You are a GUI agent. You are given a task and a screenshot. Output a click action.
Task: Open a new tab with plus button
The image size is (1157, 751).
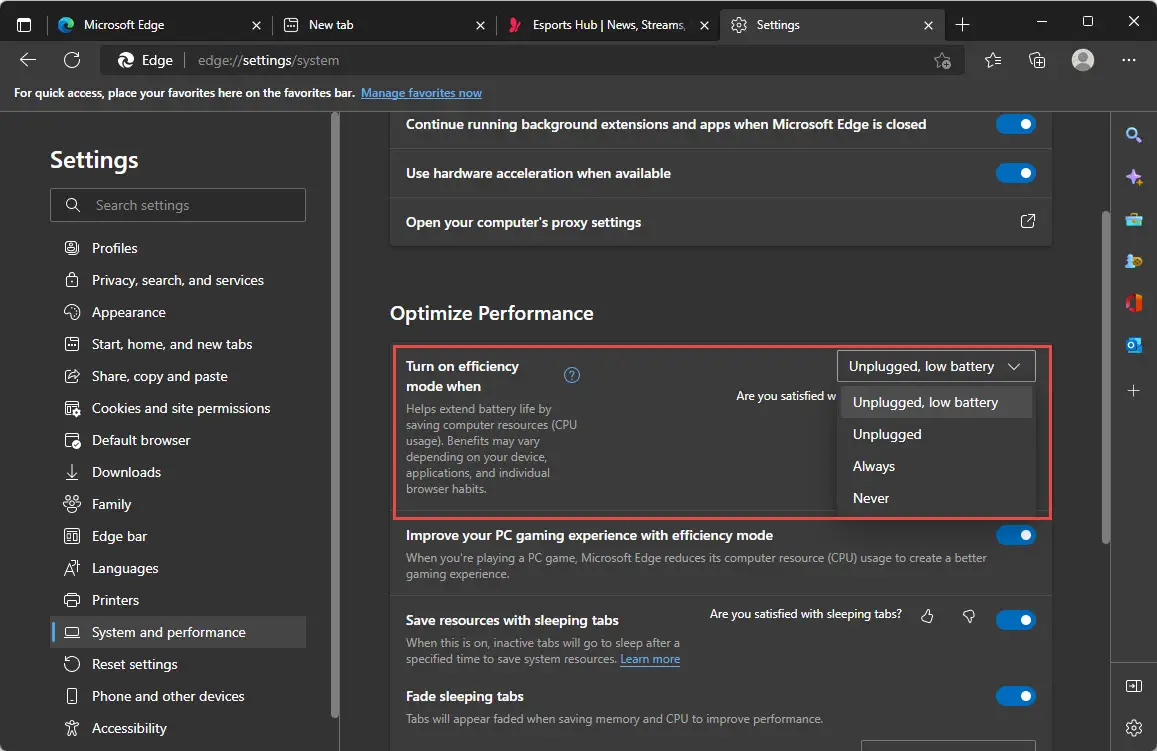[x=962, y=24]
